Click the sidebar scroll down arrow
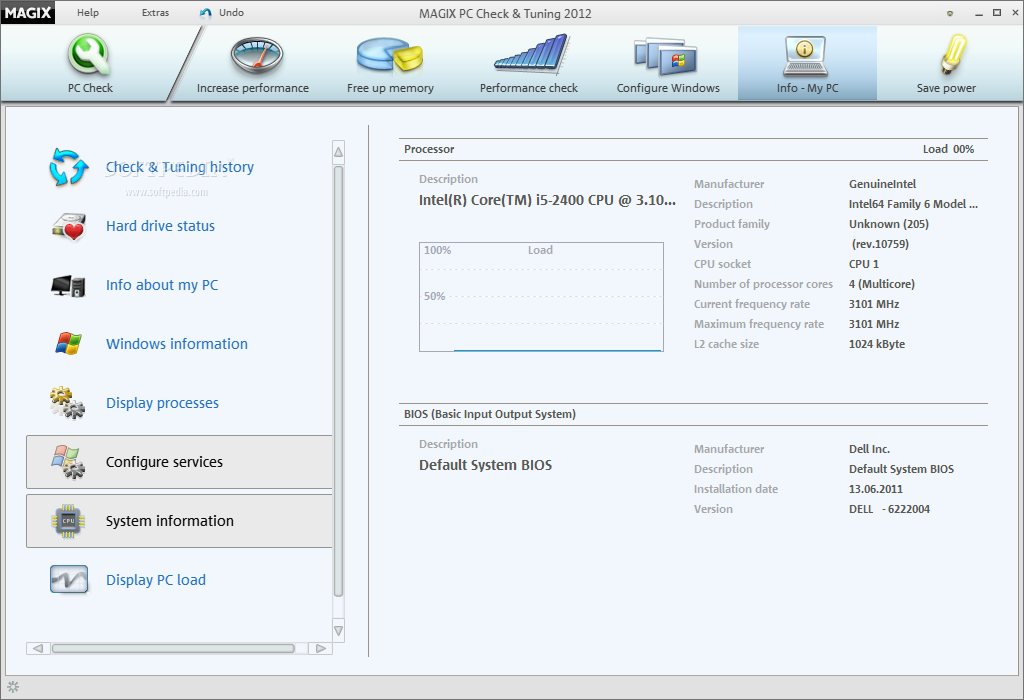 (x=338, y=631)
